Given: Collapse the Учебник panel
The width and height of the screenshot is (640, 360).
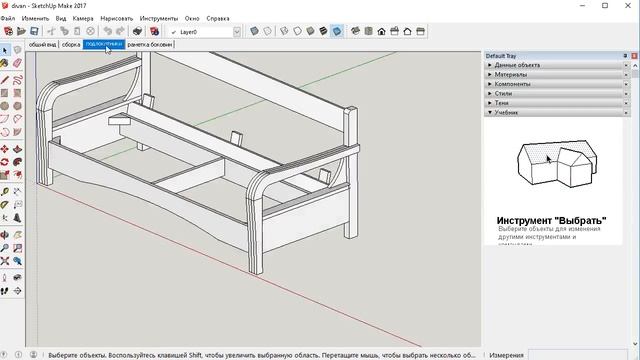Looking at the screenshot, I should click(557, 112).
